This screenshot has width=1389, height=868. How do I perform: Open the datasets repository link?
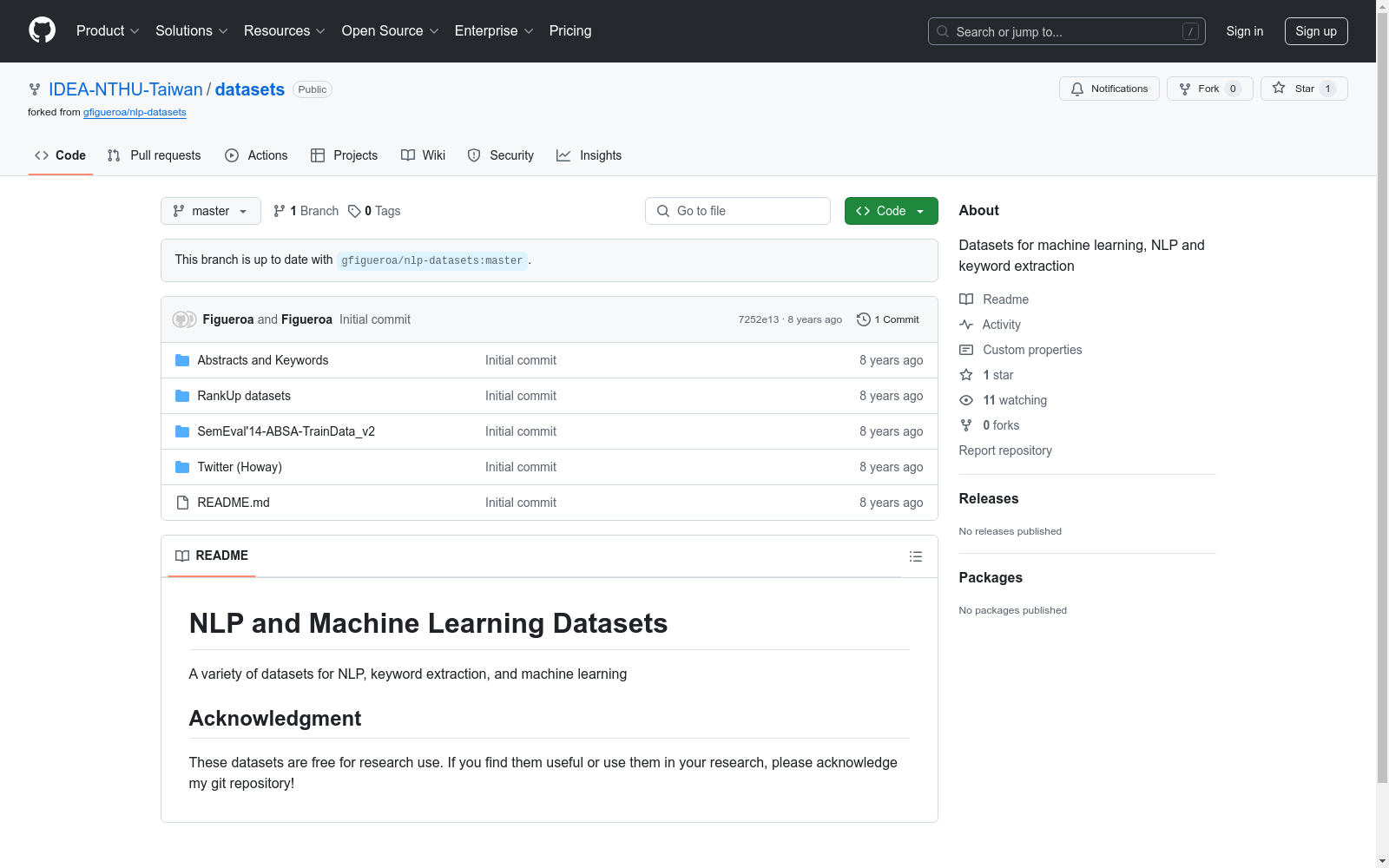coord(250,89)
